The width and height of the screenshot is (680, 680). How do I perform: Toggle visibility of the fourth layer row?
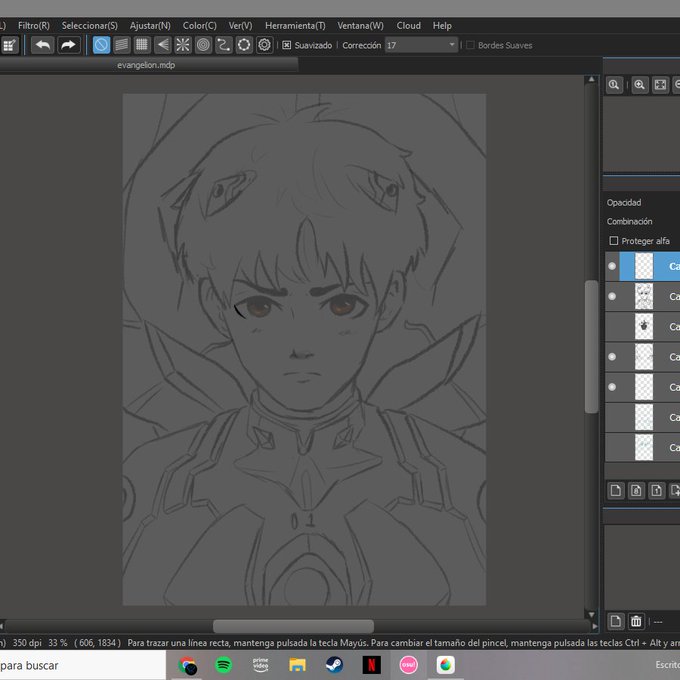(612, 356)
